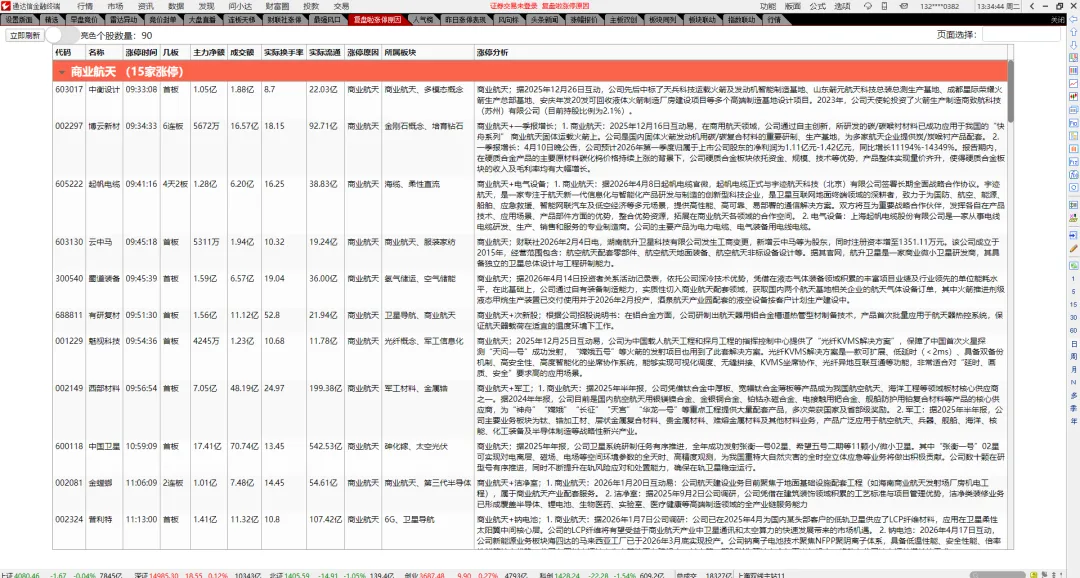Screen dimensions: 1080x578
Task: Click the pencil drawing tool icon in sidebar
Action: (1073, 248)
